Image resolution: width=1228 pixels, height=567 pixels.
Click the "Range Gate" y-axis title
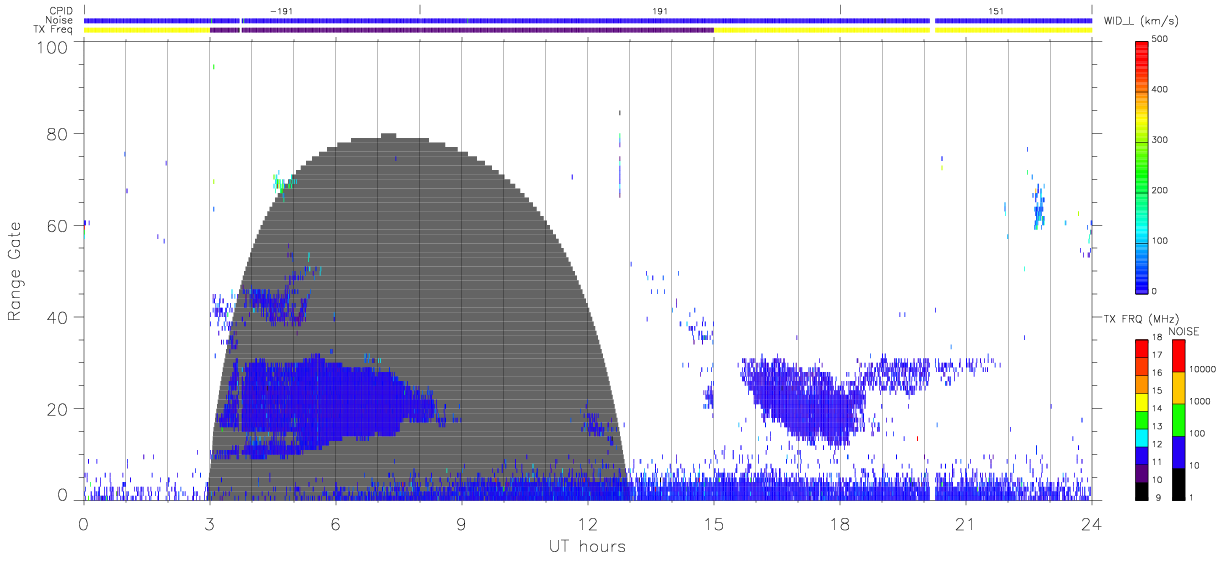15,272
